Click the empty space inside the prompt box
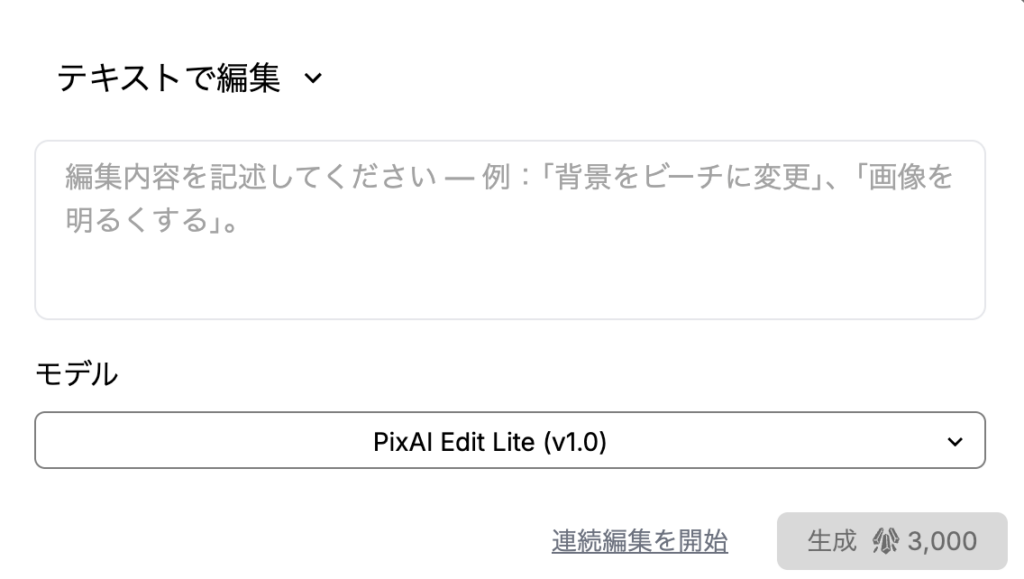 click(x=510, y=280)
